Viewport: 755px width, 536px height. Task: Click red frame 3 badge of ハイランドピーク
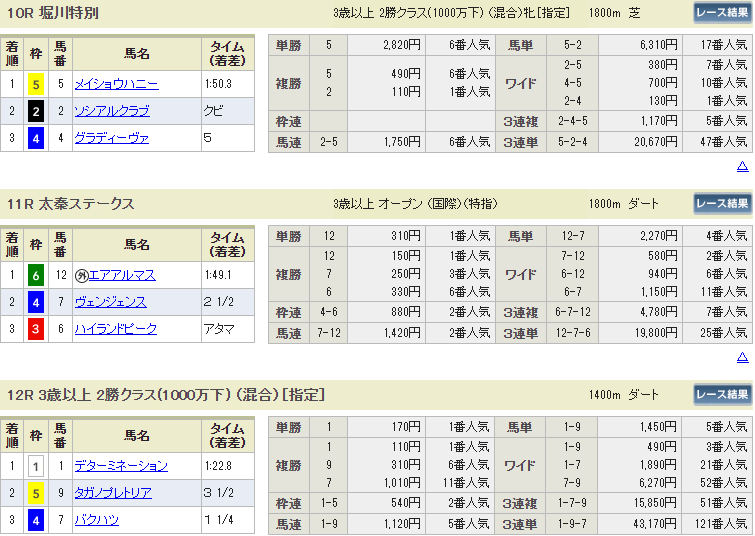36,329
